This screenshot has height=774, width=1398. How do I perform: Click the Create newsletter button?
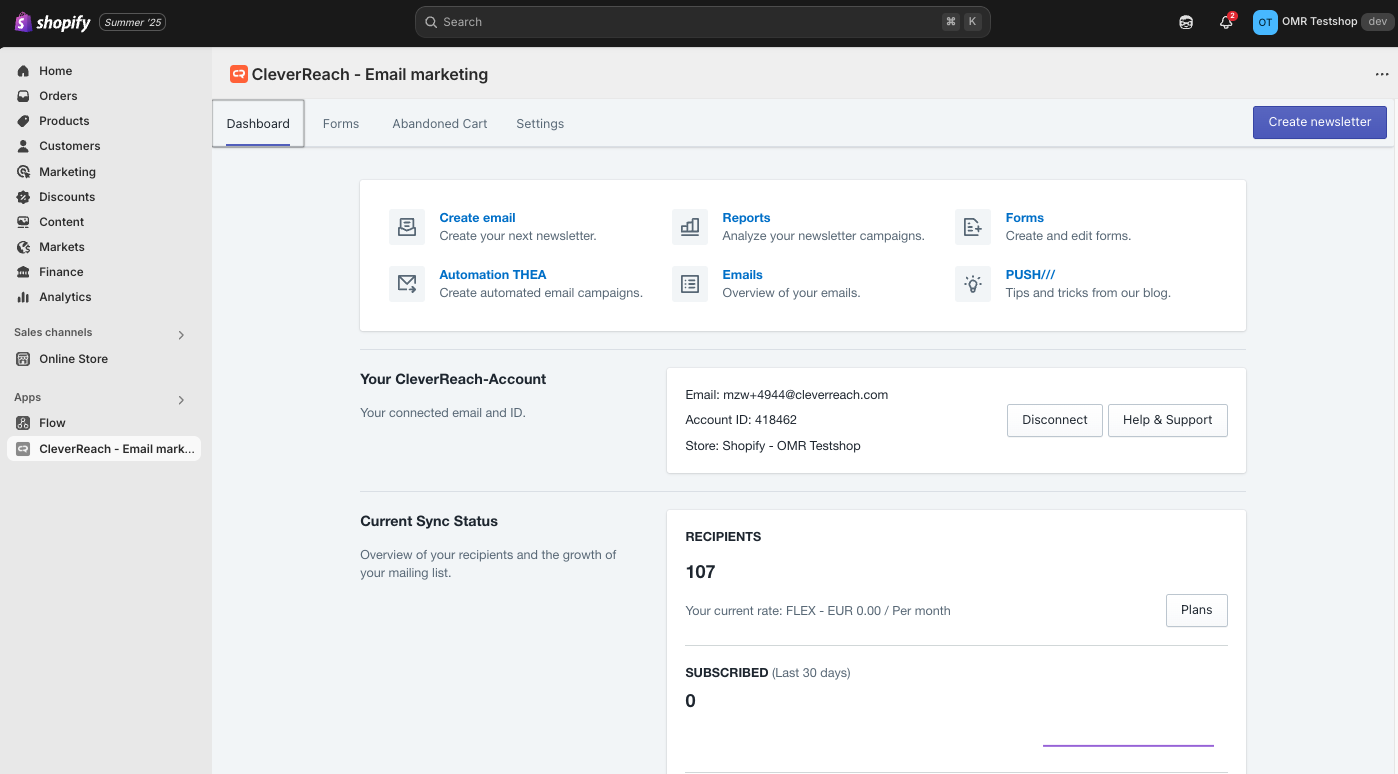[1320, 122]
